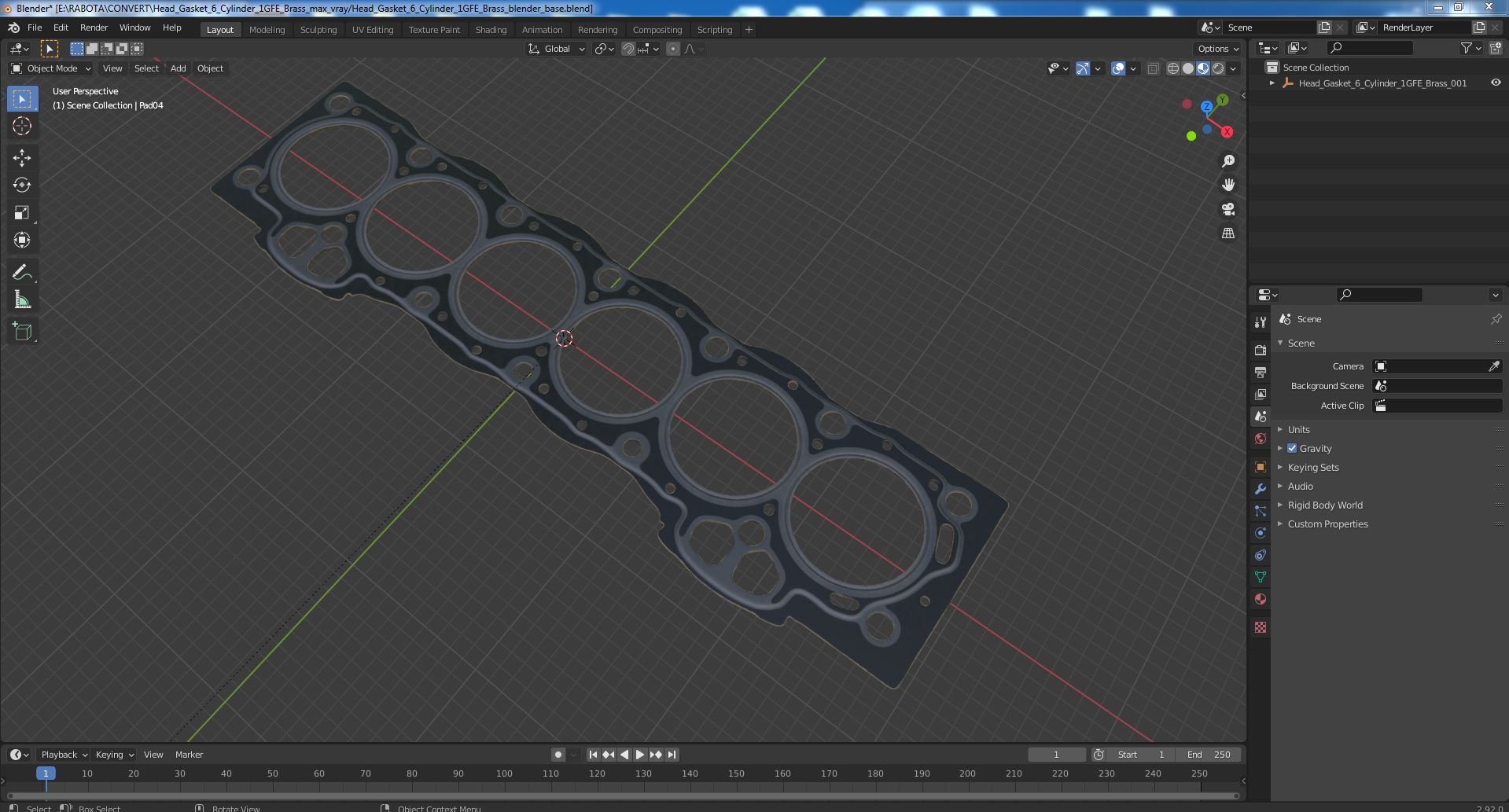This screenshot has height=812, width=1509.
Task: Open the Object properties tab
Action: coord(1261,467)
